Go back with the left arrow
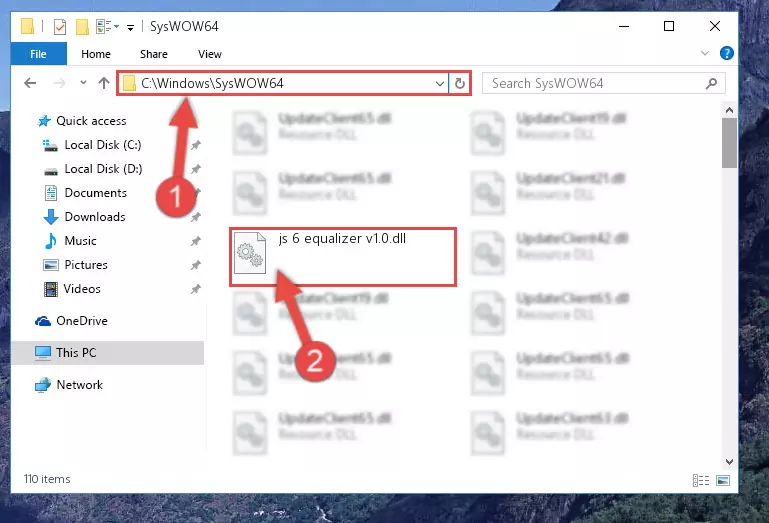Image resolution: width=769 pixels, height=523 pixels. [30, 83]
